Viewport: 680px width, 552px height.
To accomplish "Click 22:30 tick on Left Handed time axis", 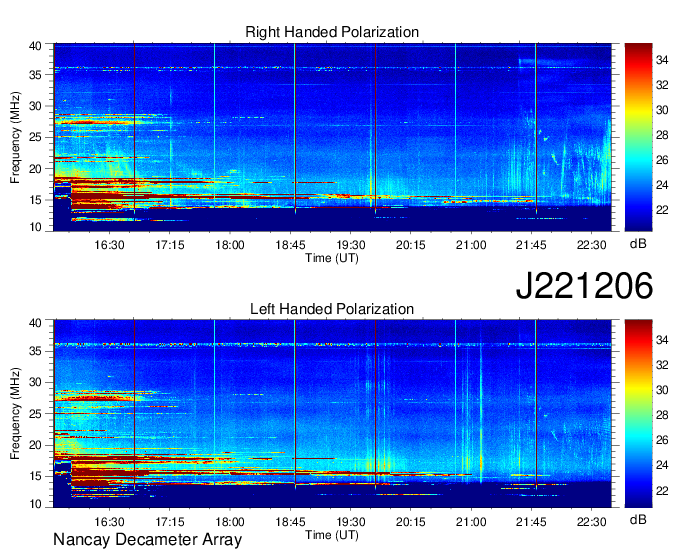I will coord(592,522).
